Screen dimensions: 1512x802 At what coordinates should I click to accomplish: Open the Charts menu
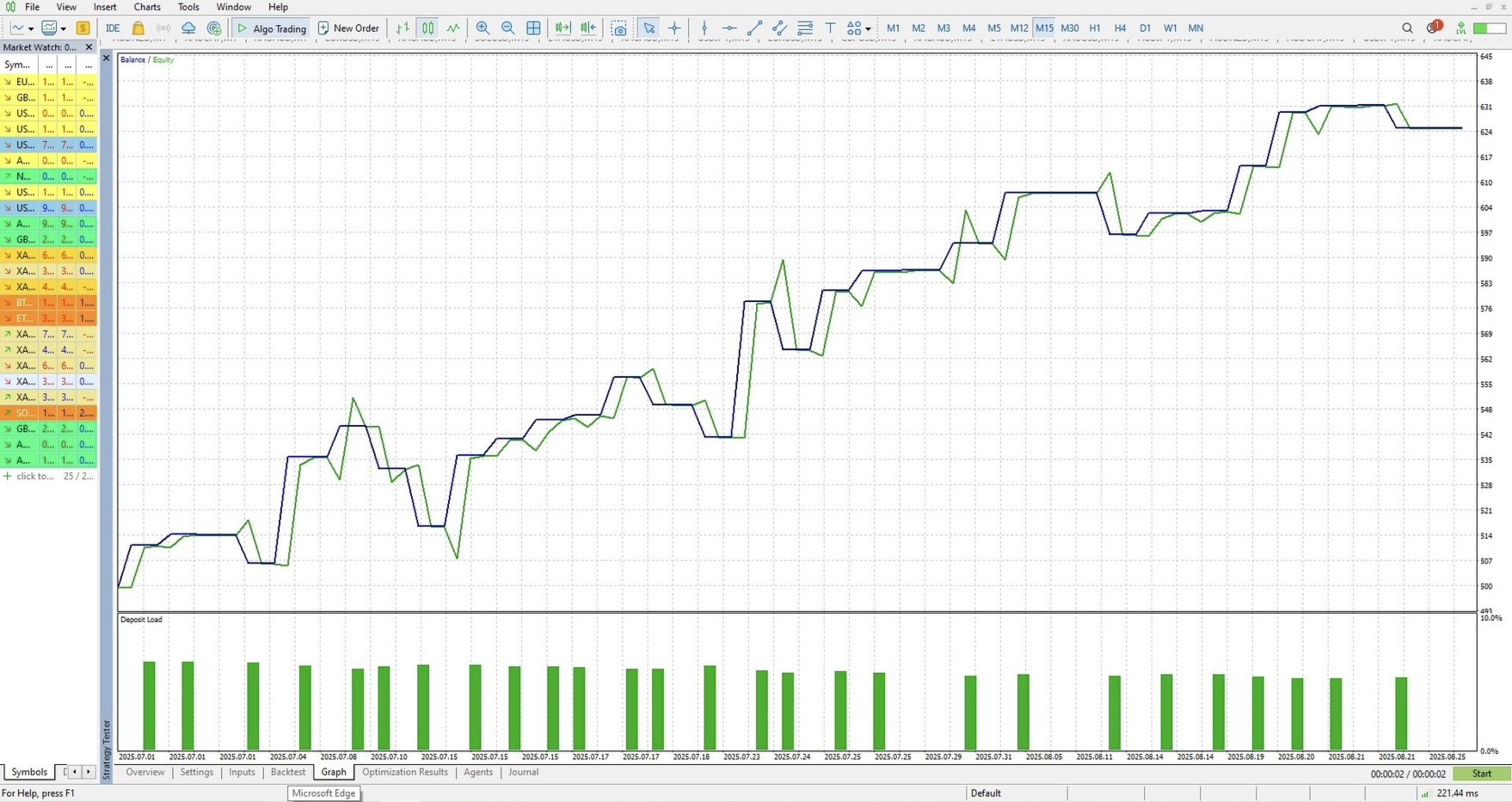point(147,7)
